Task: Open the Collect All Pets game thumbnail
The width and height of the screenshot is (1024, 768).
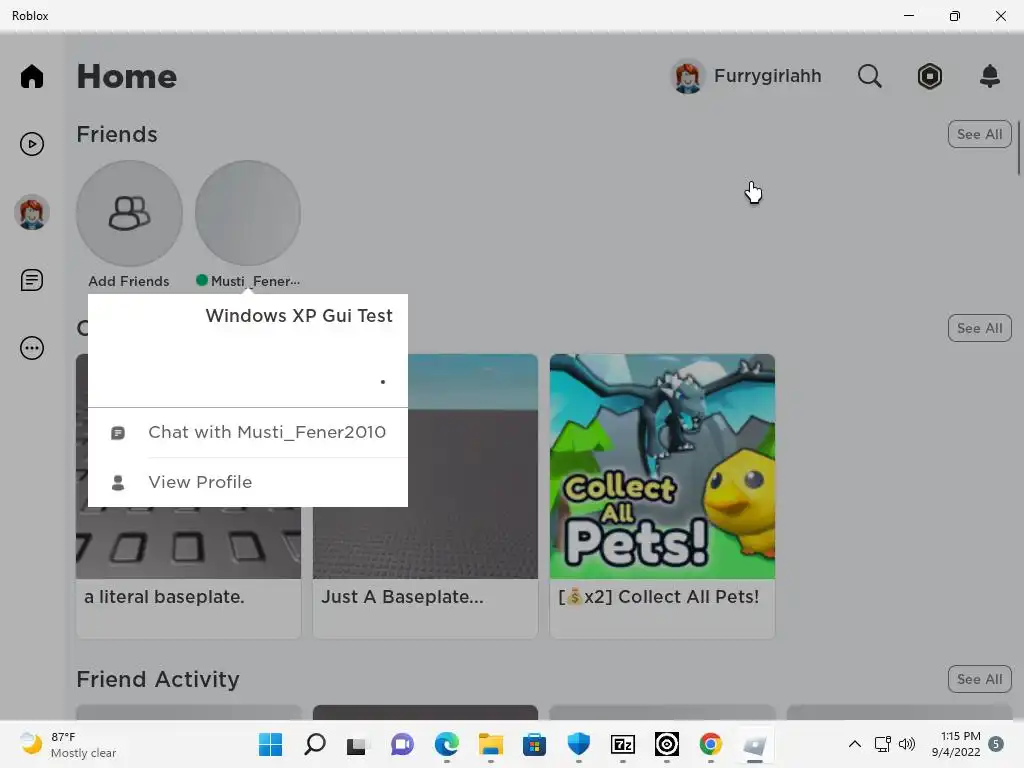Action: [x=662, y=466]
